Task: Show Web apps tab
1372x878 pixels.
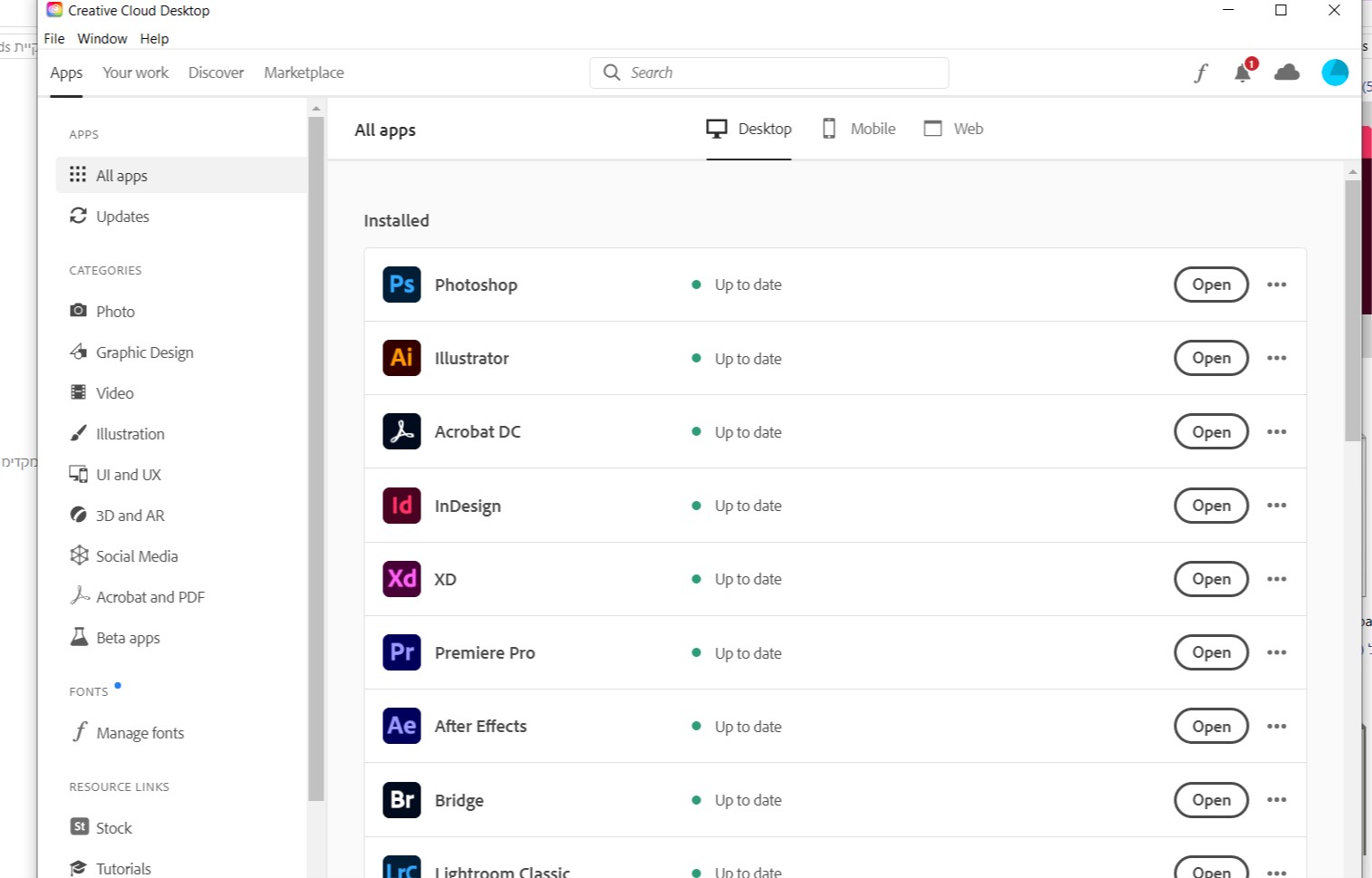Action: tap(953, 129)
